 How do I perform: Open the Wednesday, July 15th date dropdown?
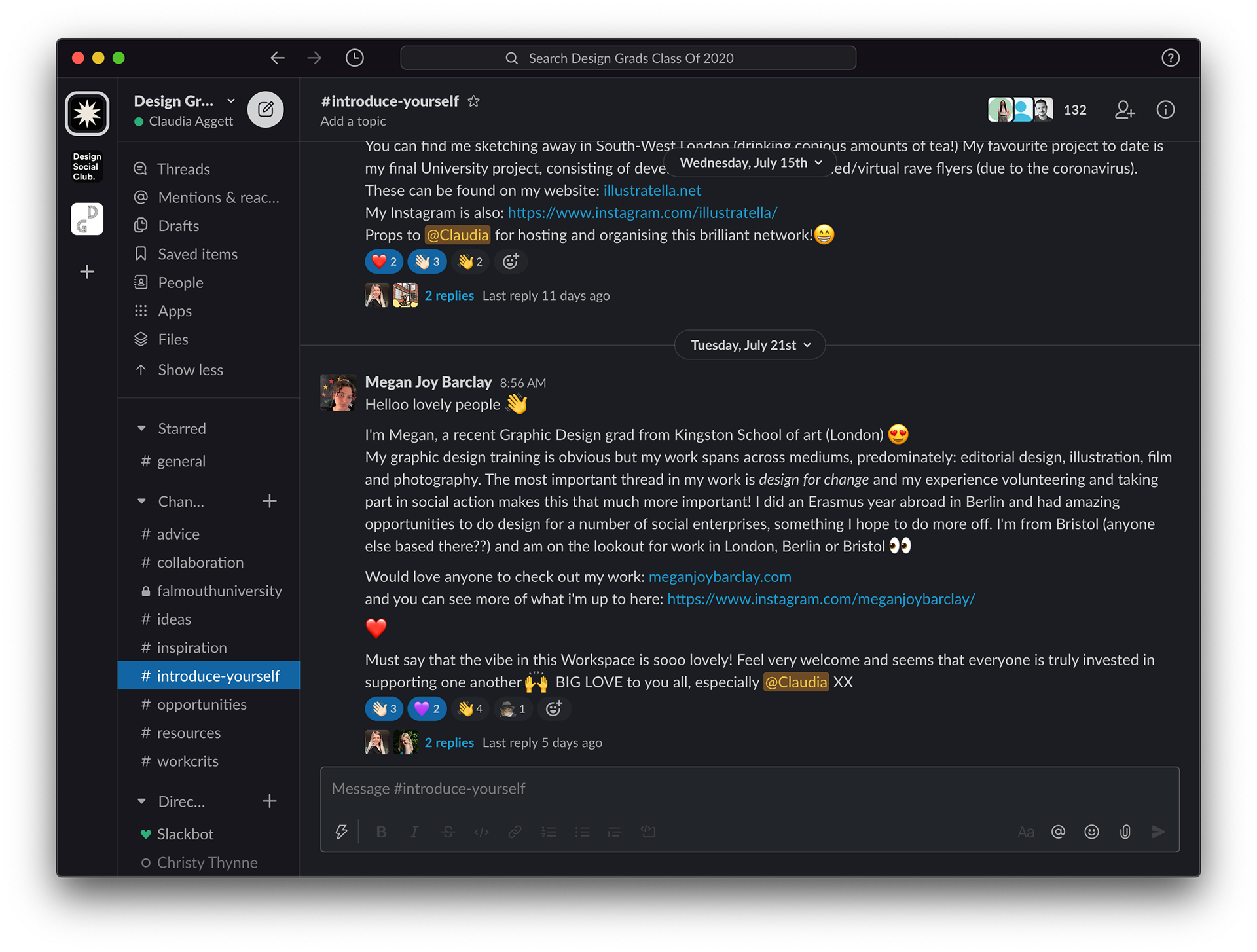tap(750, 162)
